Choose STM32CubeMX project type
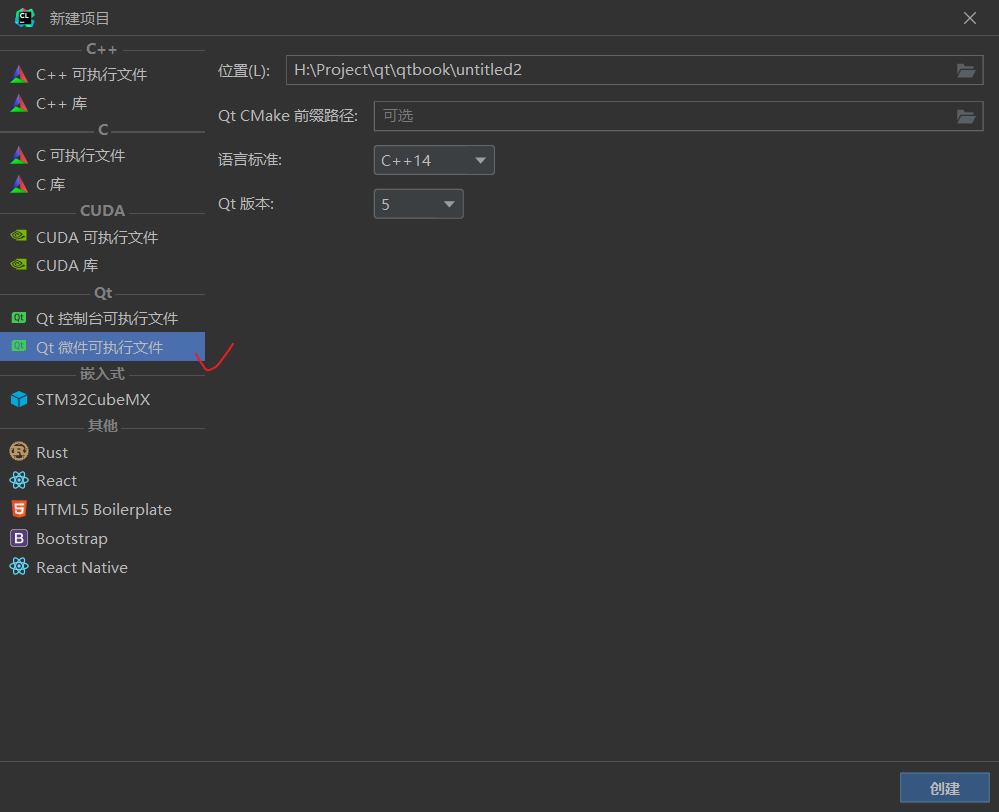The image size is (999, 812). click(103, 400)
